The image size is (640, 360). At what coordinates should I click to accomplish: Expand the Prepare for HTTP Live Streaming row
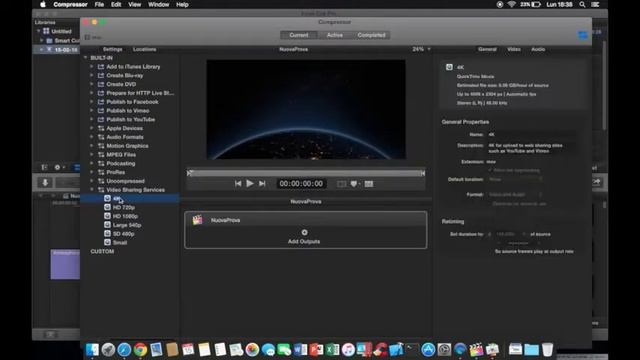pyautogui.click(x=92, y=93)
